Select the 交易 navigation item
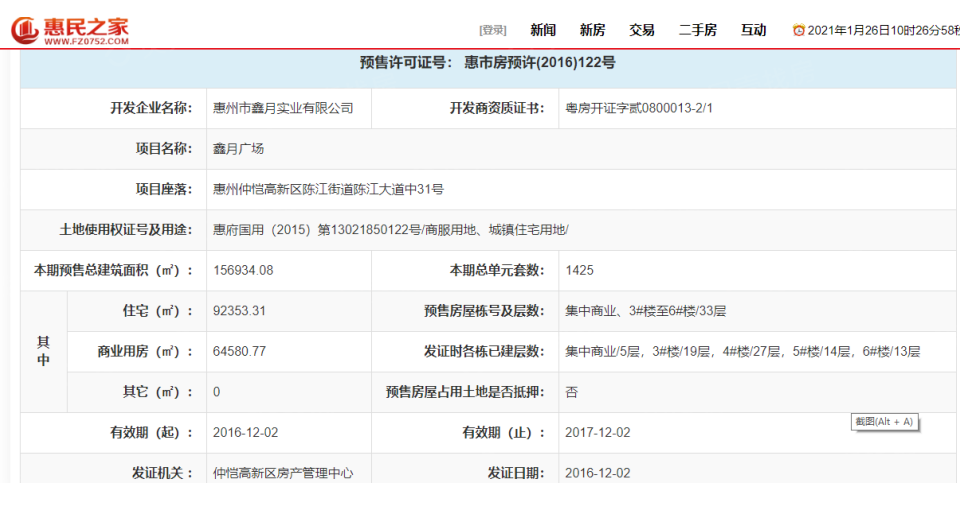The image size is (960, 524). [x=641, y=30]
